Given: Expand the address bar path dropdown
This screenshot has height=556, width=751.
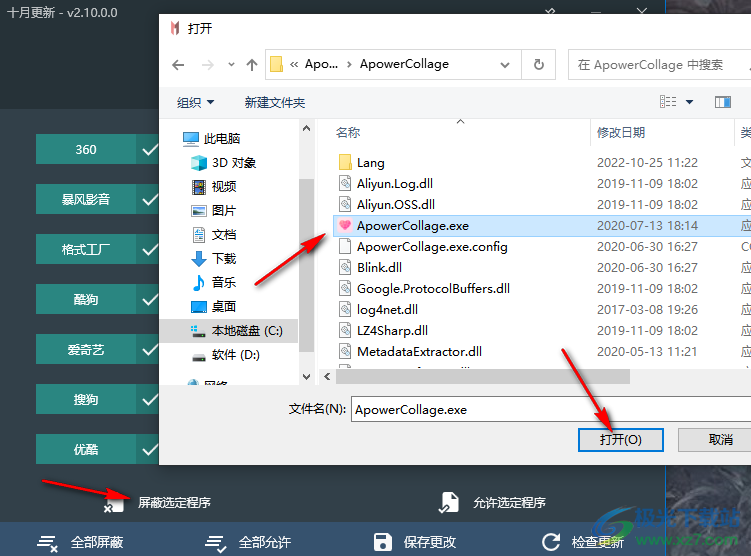Looking at the screenshot, I should tap(505, 65).
